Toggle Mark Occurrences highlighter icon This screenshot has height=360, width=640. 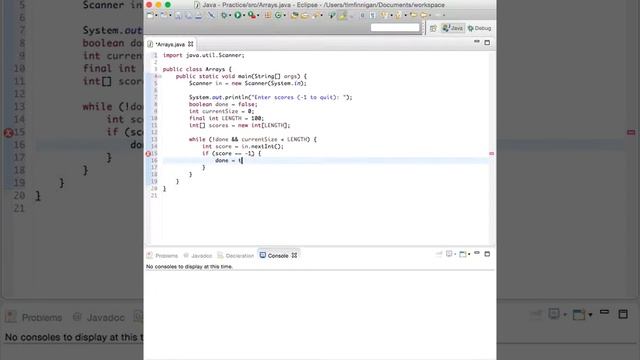342,16
